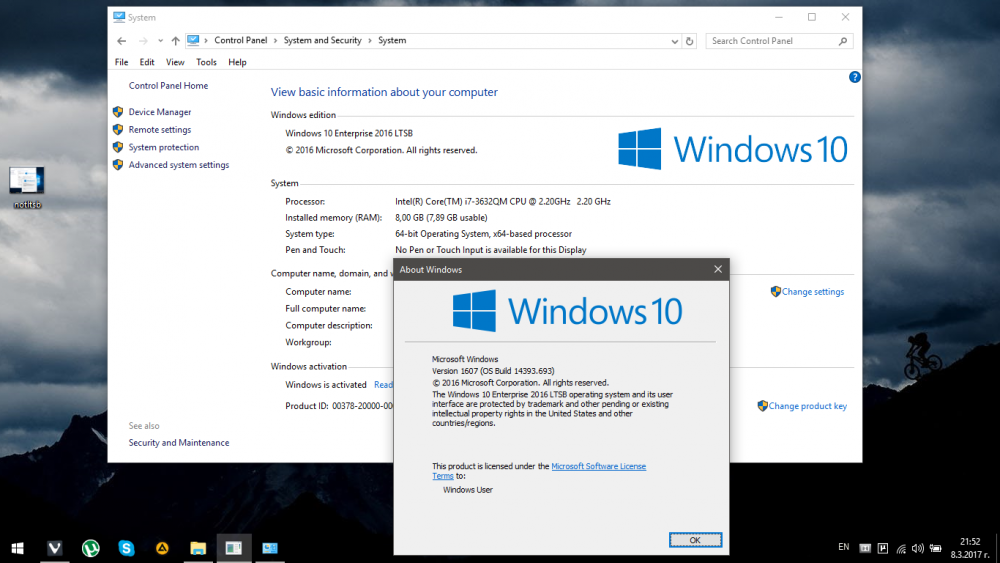1000x563 pixels.
Task: Open Remote settings link
Action: coord(159,129)
